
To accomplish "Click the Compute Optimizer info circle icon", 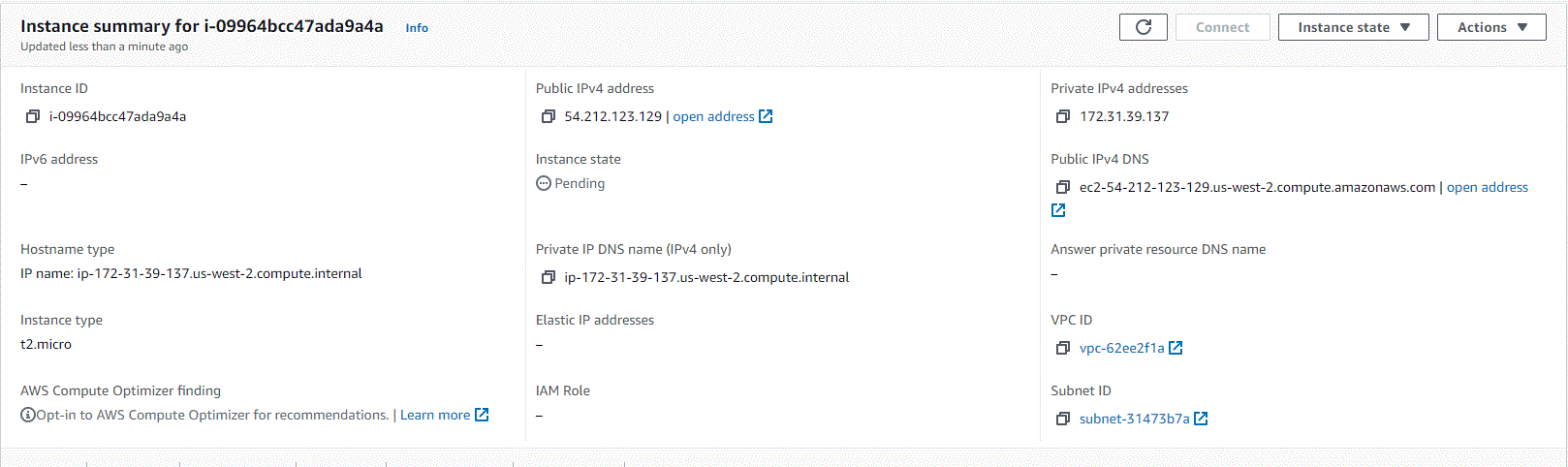I will point(28,415).
